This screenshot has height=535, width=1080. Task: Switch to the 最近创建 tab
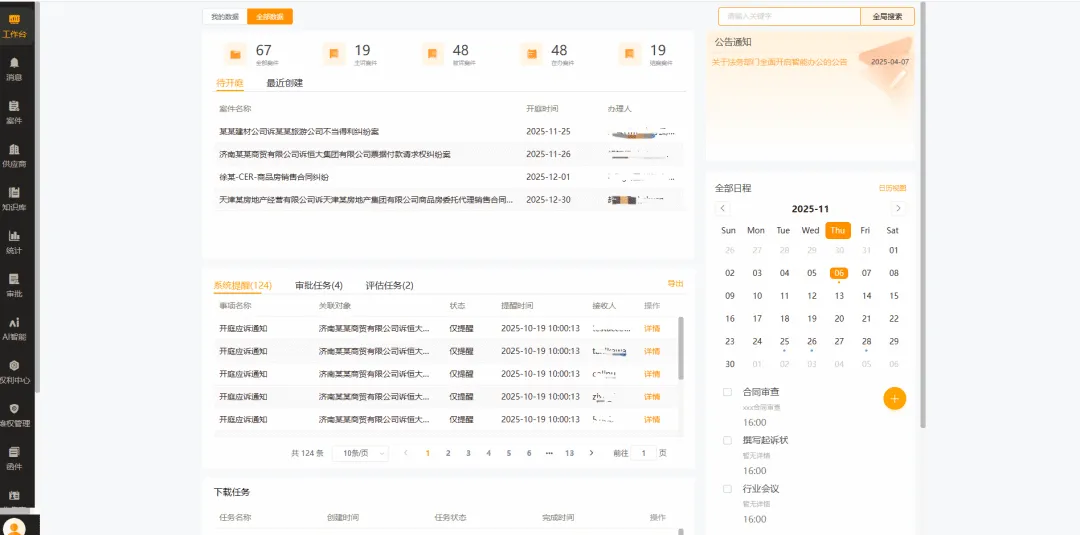point(284,83)
